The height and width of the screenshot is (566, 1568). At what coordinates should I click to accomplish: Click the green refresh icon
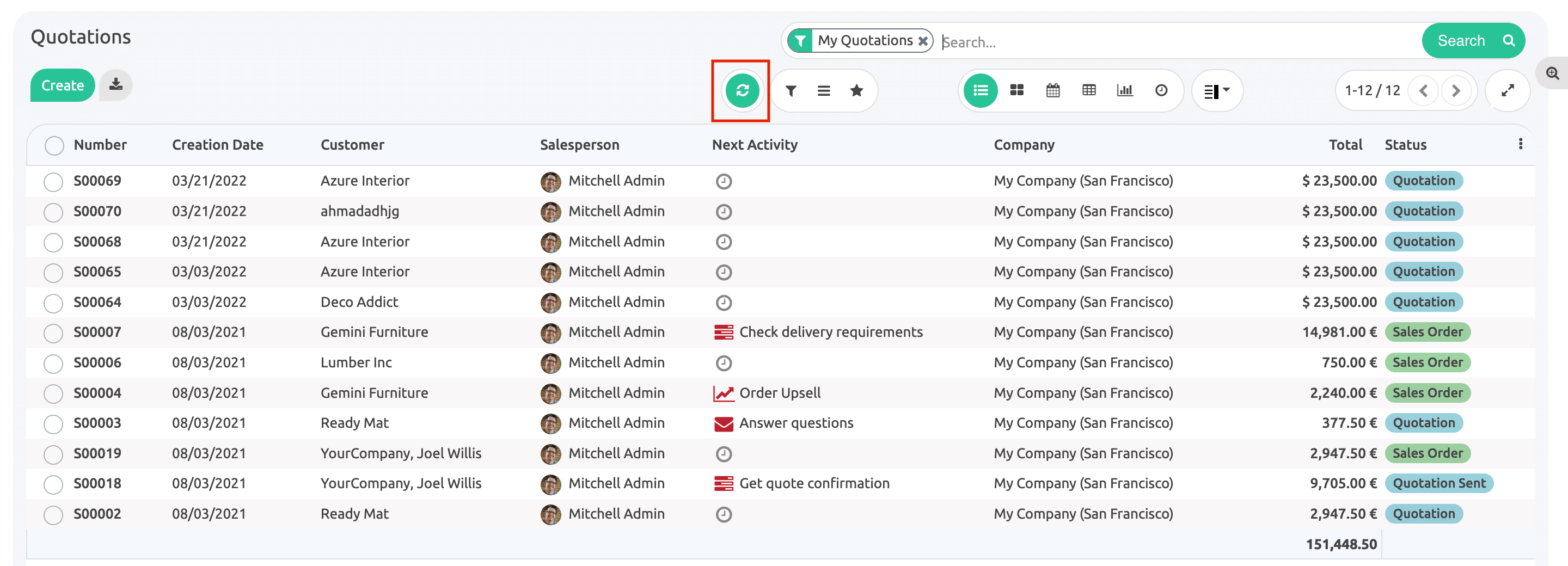coord(742,91)
